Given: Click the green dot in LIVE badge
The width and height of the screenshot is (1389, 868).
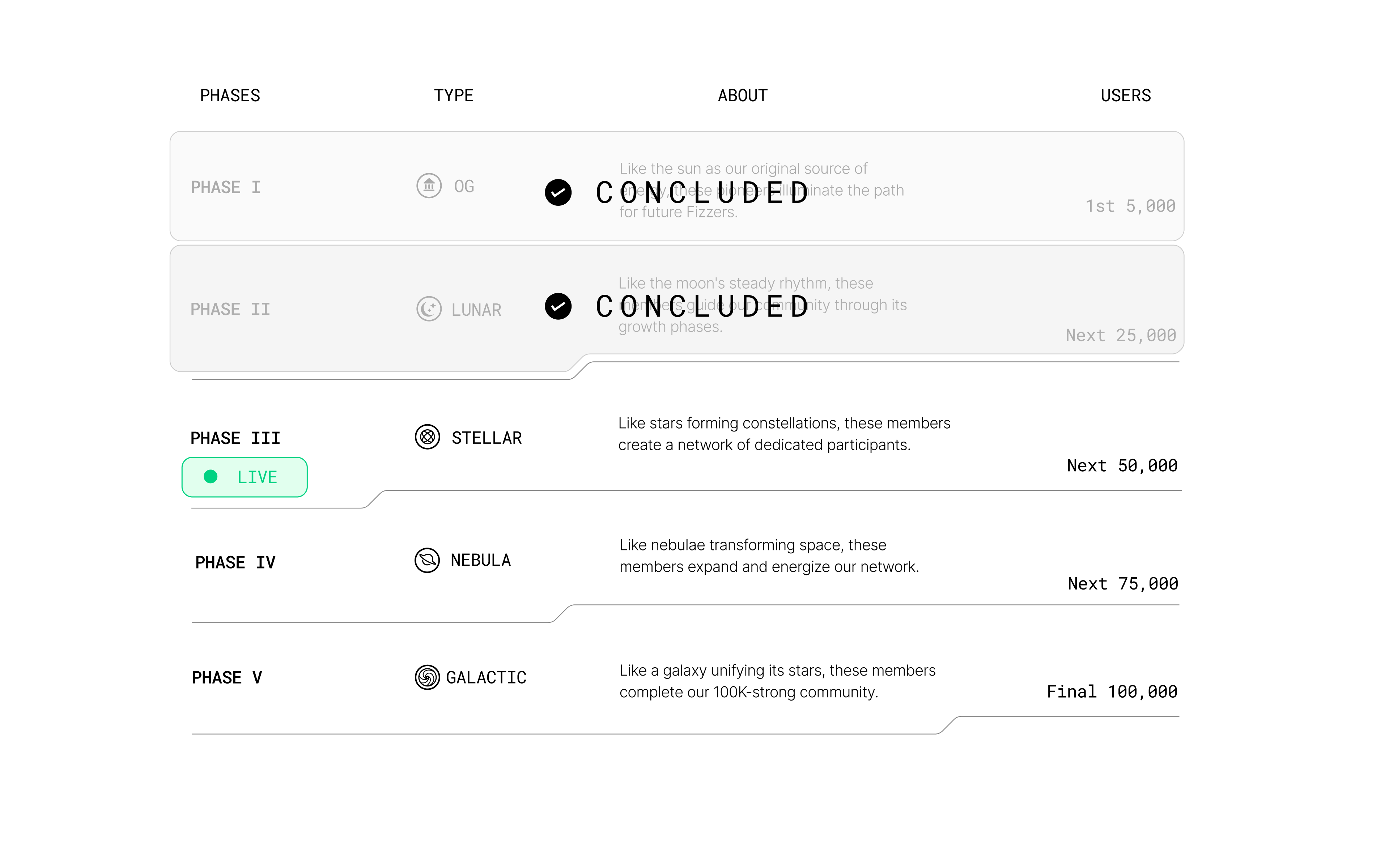Looking at the screenshot, I should coord(211,476).
